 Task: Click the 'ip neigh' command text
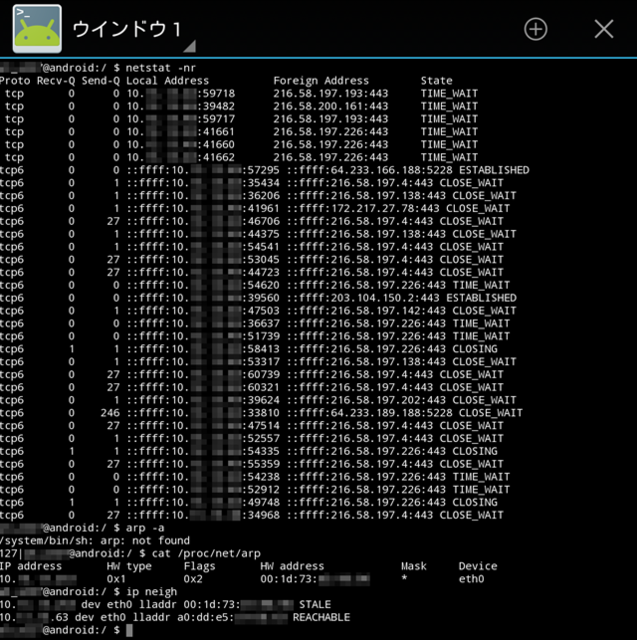(151, 592)
